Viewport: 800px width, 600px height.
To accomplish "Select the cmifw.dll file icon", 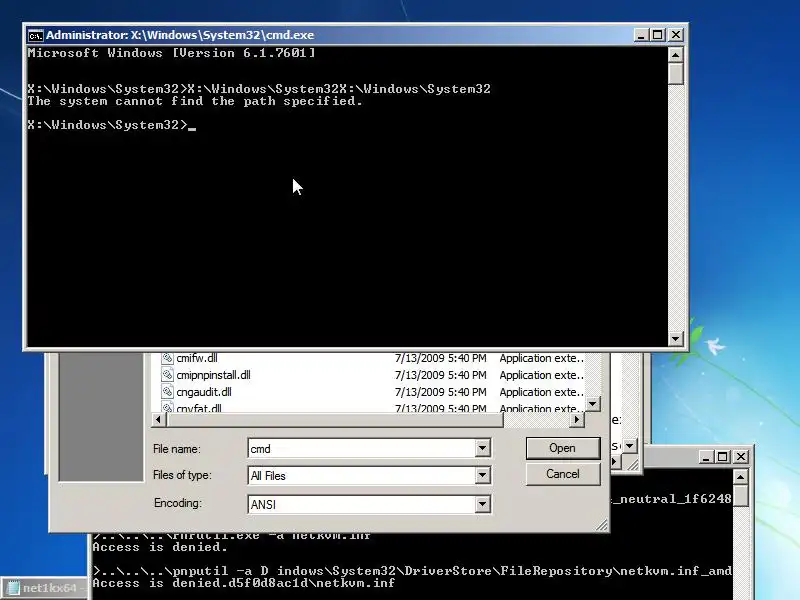I will [x=167, y=358].
